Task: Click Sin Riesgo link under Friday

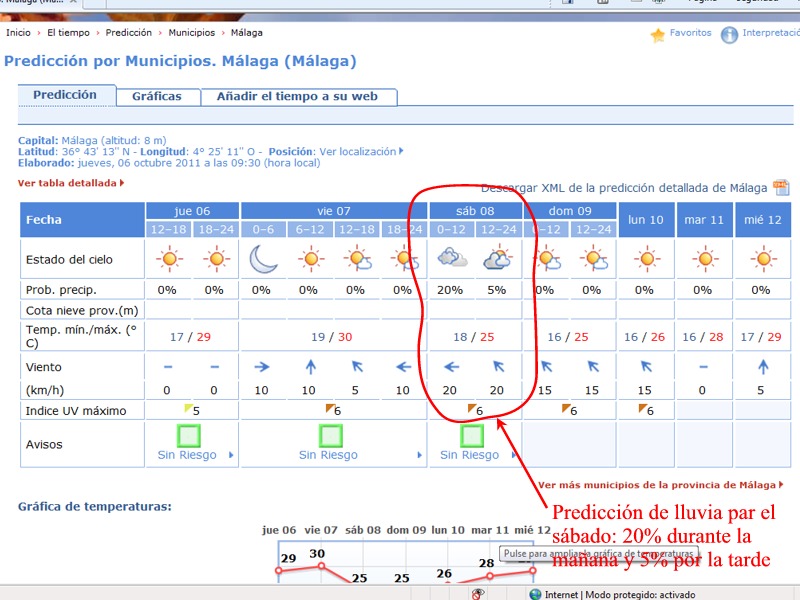Action: click(328, 455)
